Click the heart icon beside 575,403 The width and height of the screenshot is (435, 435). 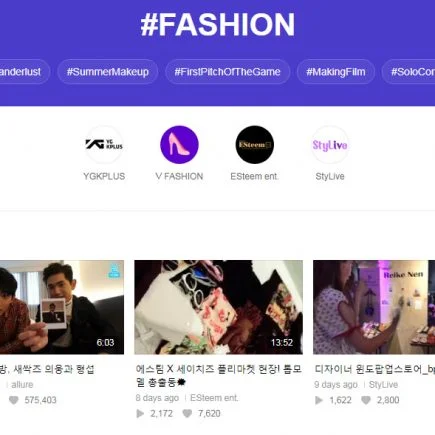tap(14, 400)
